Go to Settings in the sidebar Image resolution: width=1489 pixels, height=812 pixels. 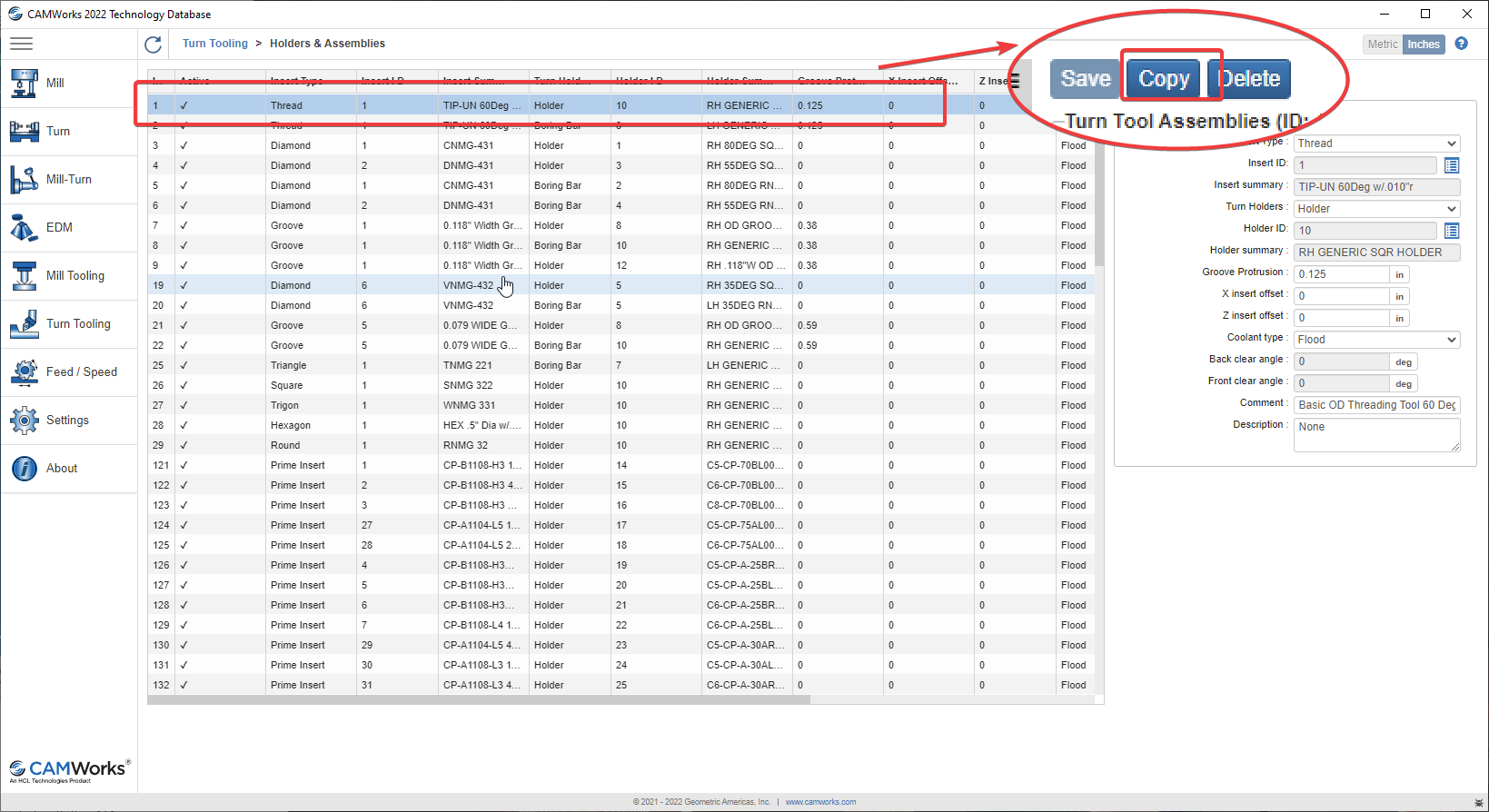(69, 420)
